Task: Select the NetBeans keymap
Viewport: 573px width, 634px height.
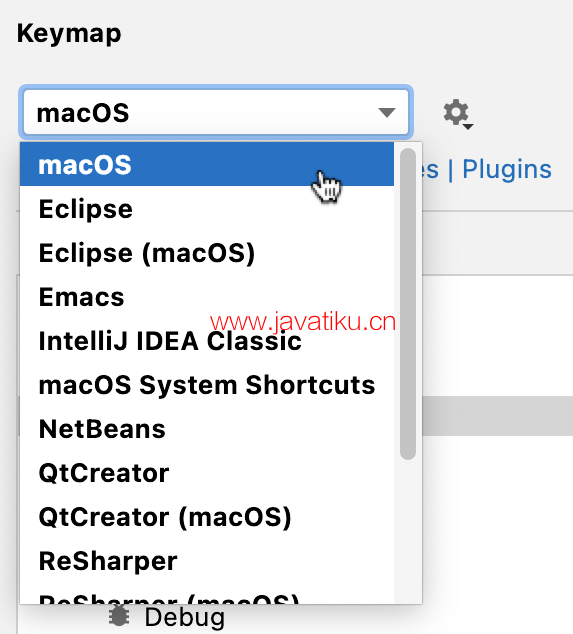Action: [207, 429]
